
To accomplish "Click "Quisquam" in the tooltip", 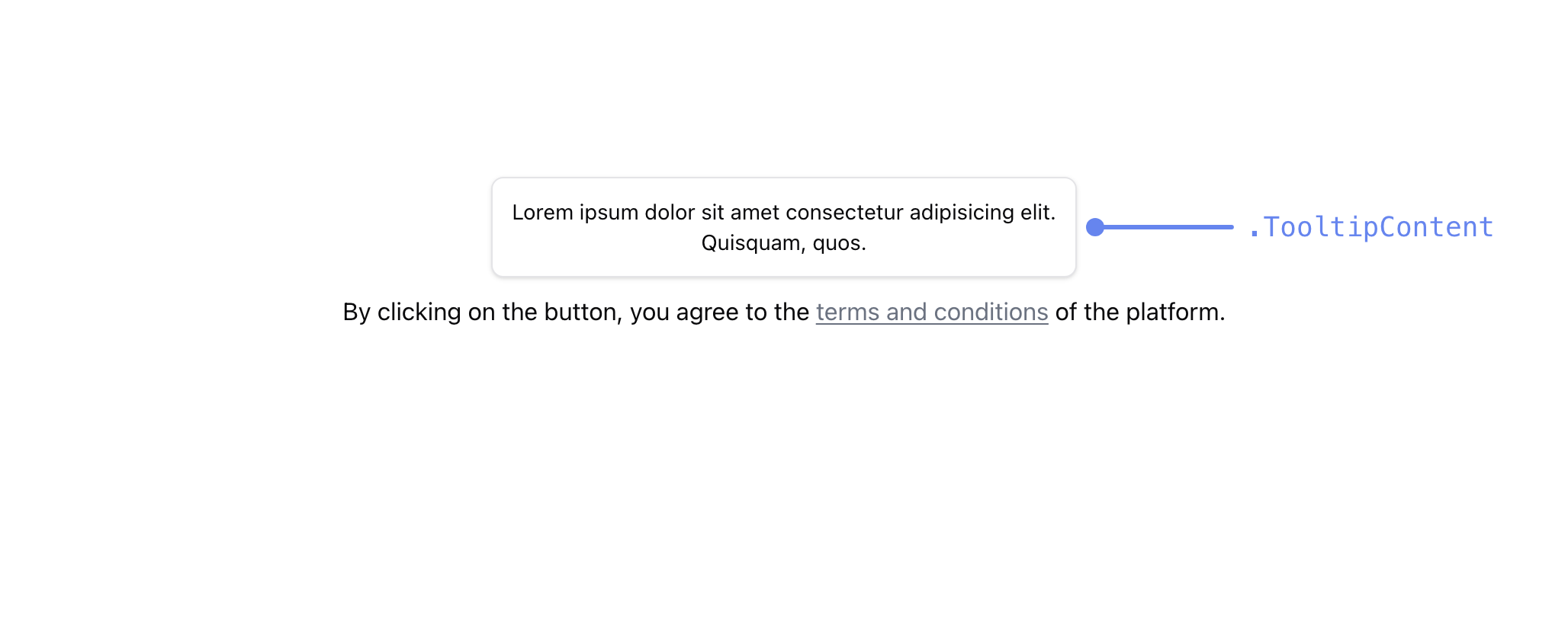I will click(750, 243).
